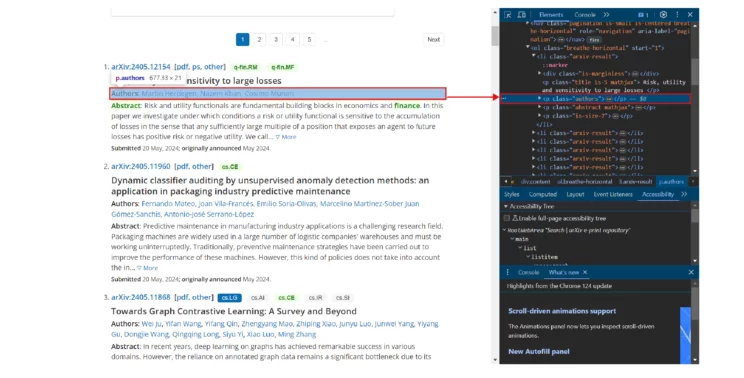Close the What's new drawer tab
This screenshot has height=378, width=744.
(x=585, y=272)
